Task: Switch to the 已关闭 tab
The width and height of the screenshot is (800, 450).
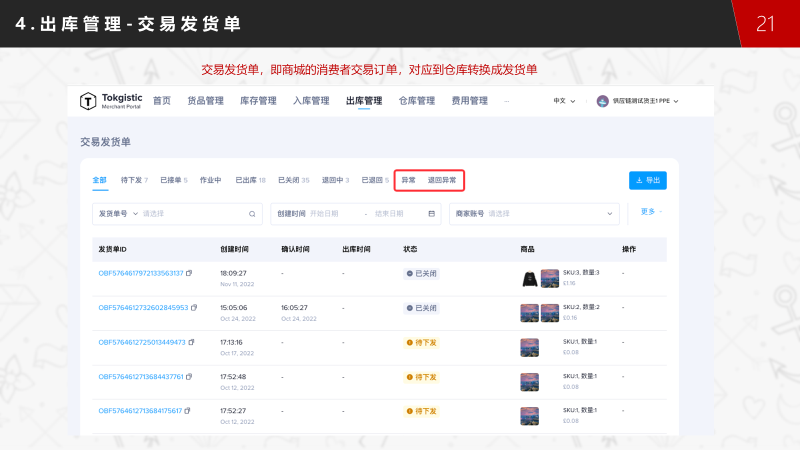Action: click(293, 180)
